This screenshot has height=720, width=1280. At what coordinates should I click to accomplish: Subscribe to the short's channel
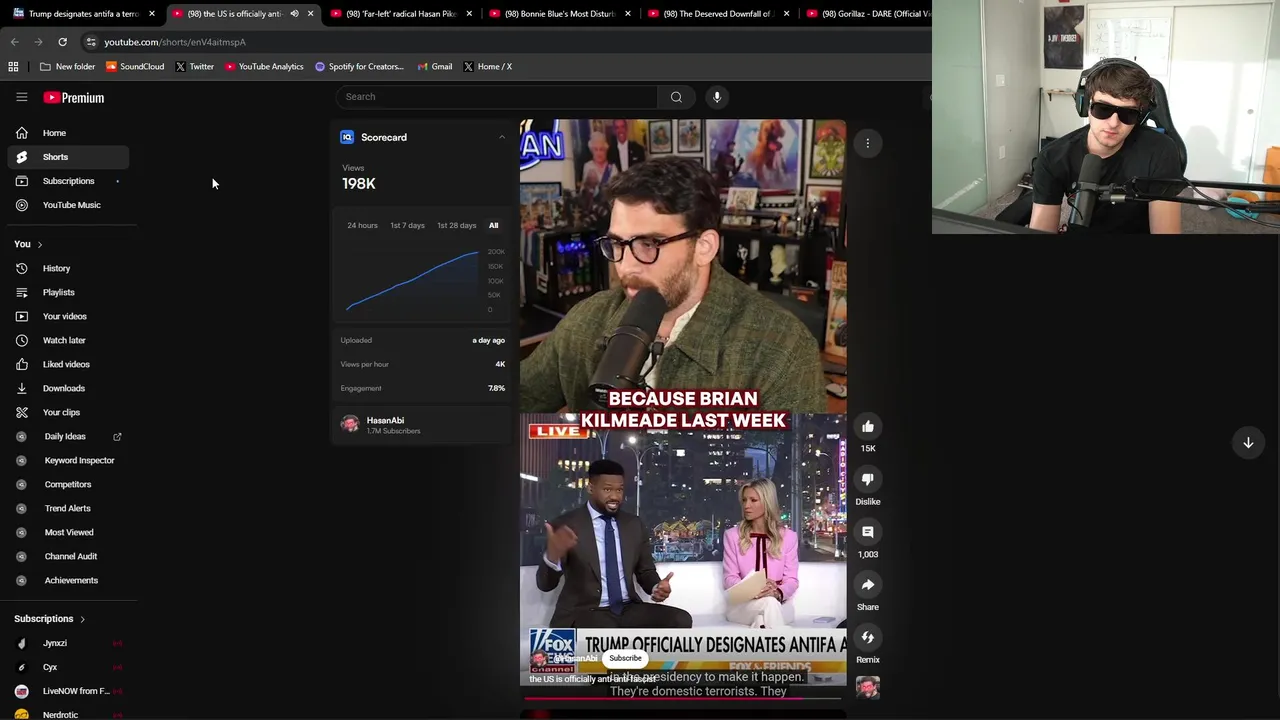pyautogui.click(x=625, y=658)
